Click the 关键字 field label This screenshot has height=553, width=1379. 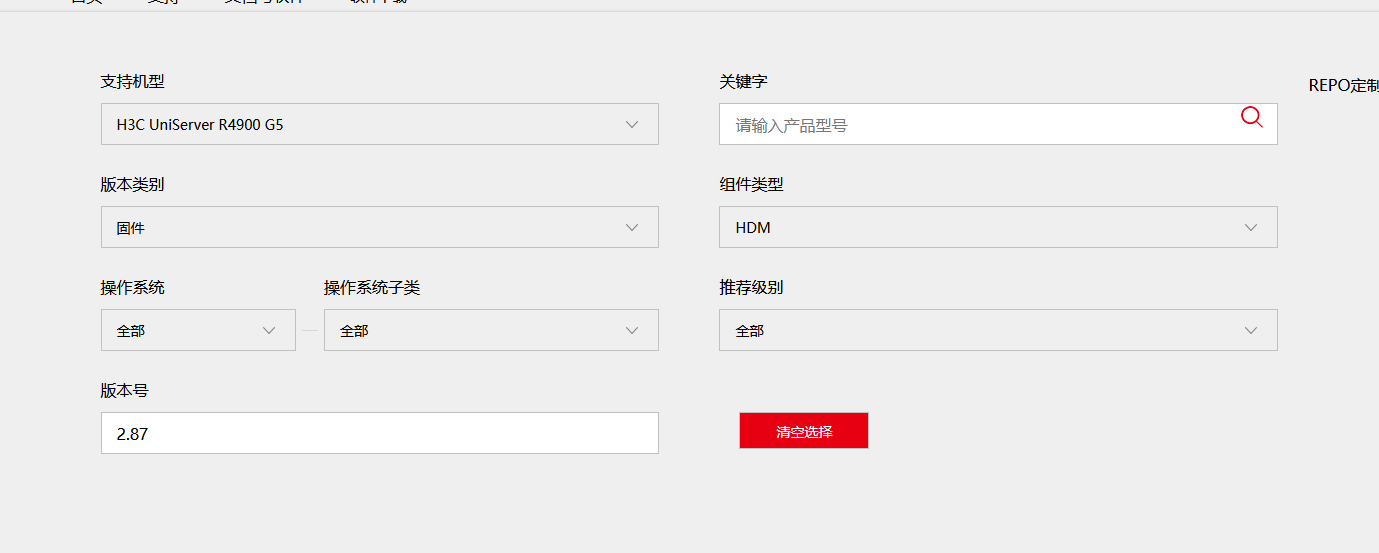click(x=743, y=82)
